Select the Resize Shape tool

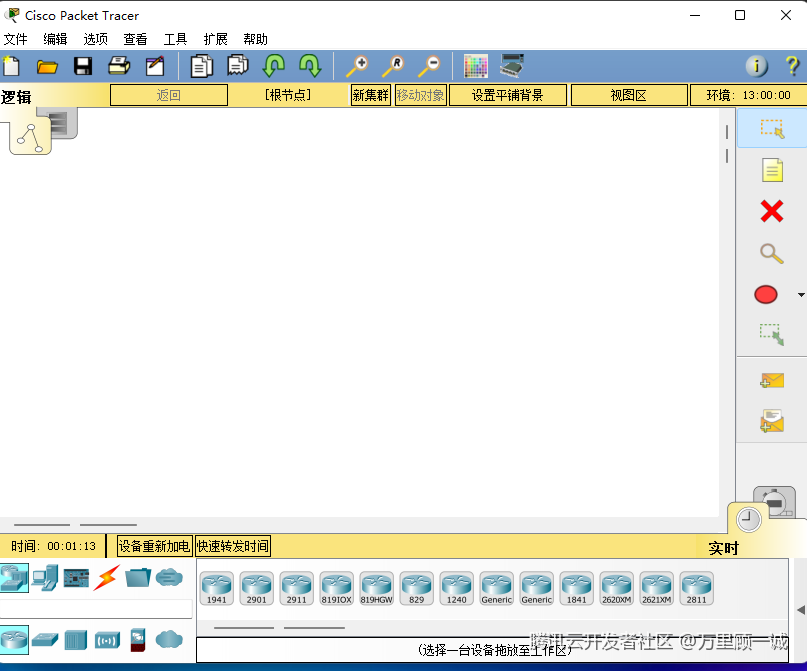[x=772, y=334]
